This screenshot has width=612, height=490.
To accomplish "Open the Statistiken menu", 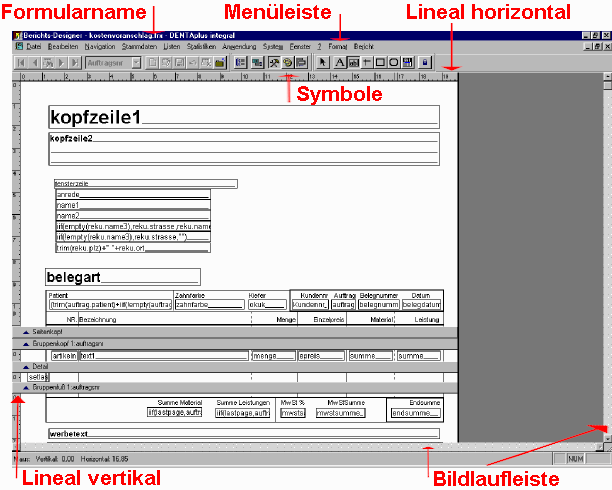I will click(x=201, y=46).
